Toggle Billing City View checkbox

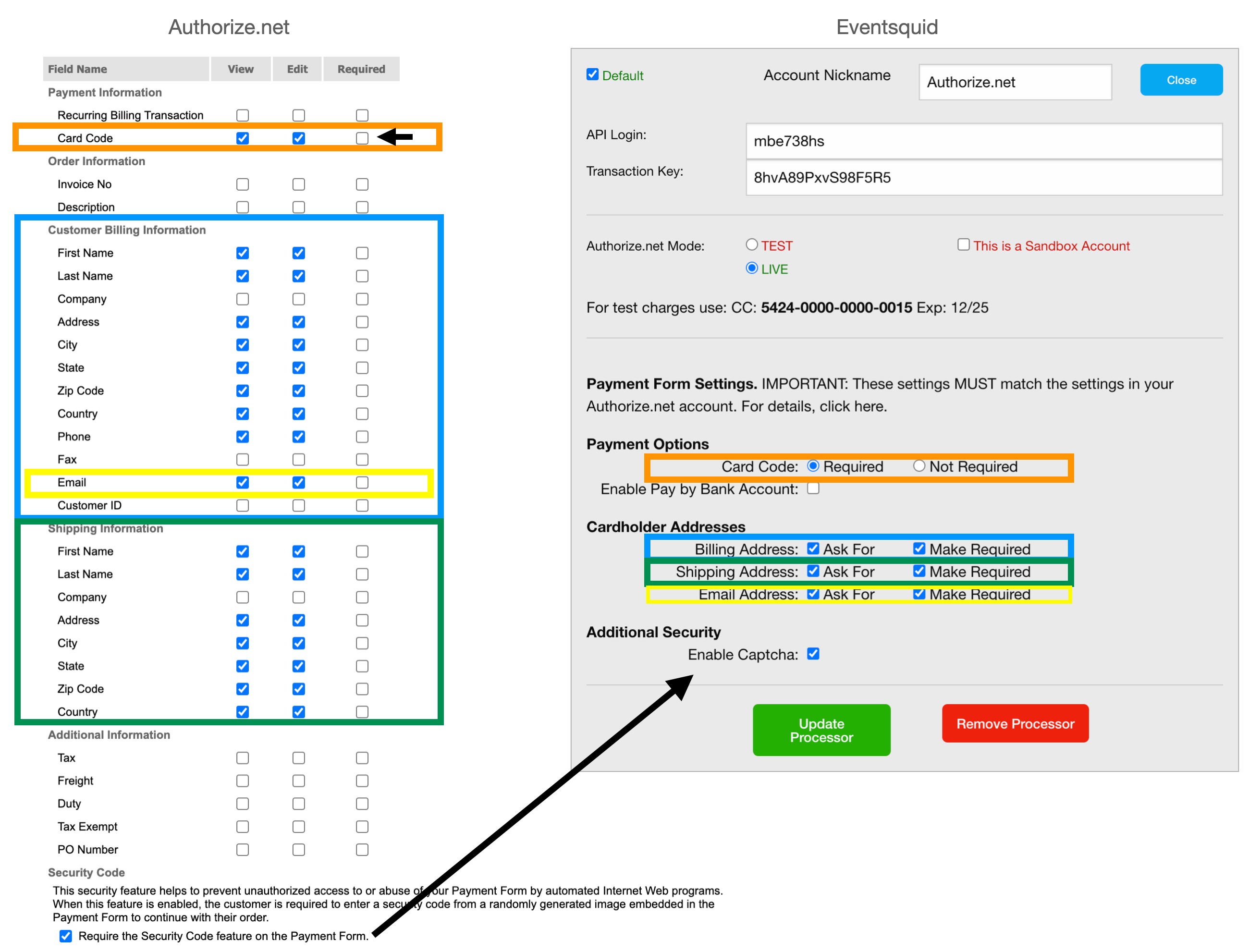242,344
